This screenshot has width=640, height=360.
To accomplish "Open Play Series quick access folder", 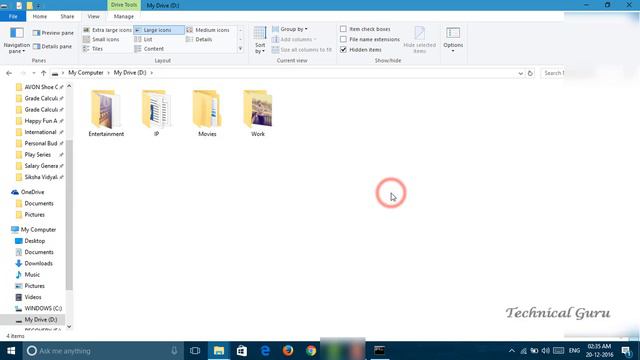I will pos(39,155).
